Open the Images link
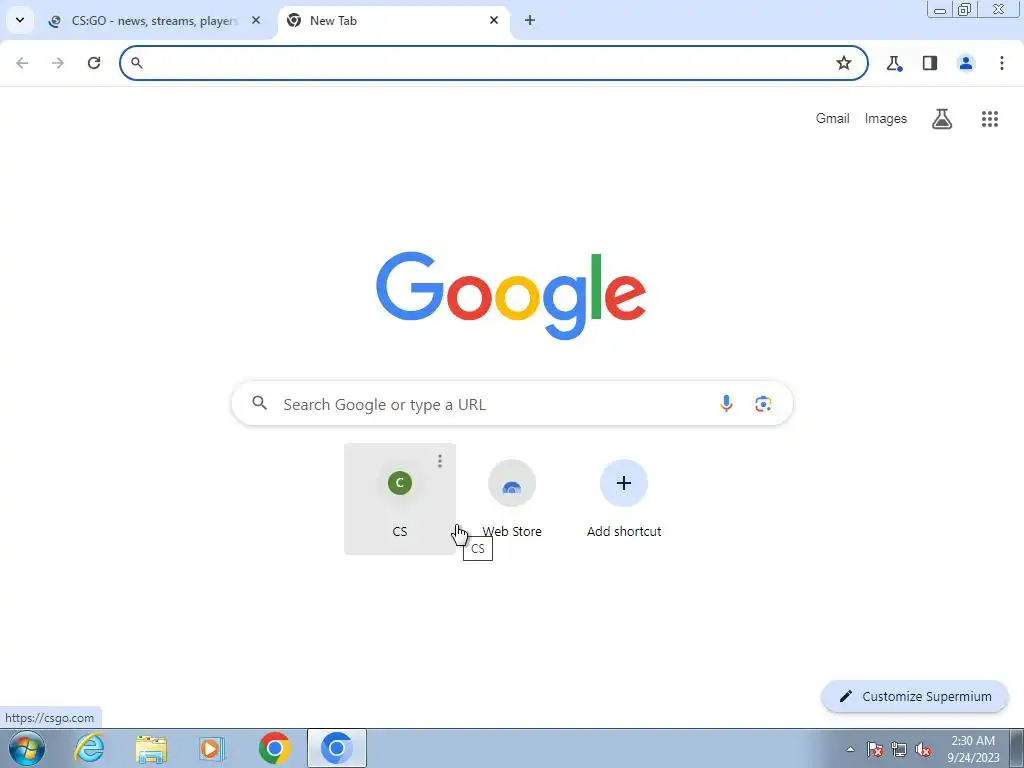The height and width of the screenshot is (768, 1024). click(x=886, y=118)
